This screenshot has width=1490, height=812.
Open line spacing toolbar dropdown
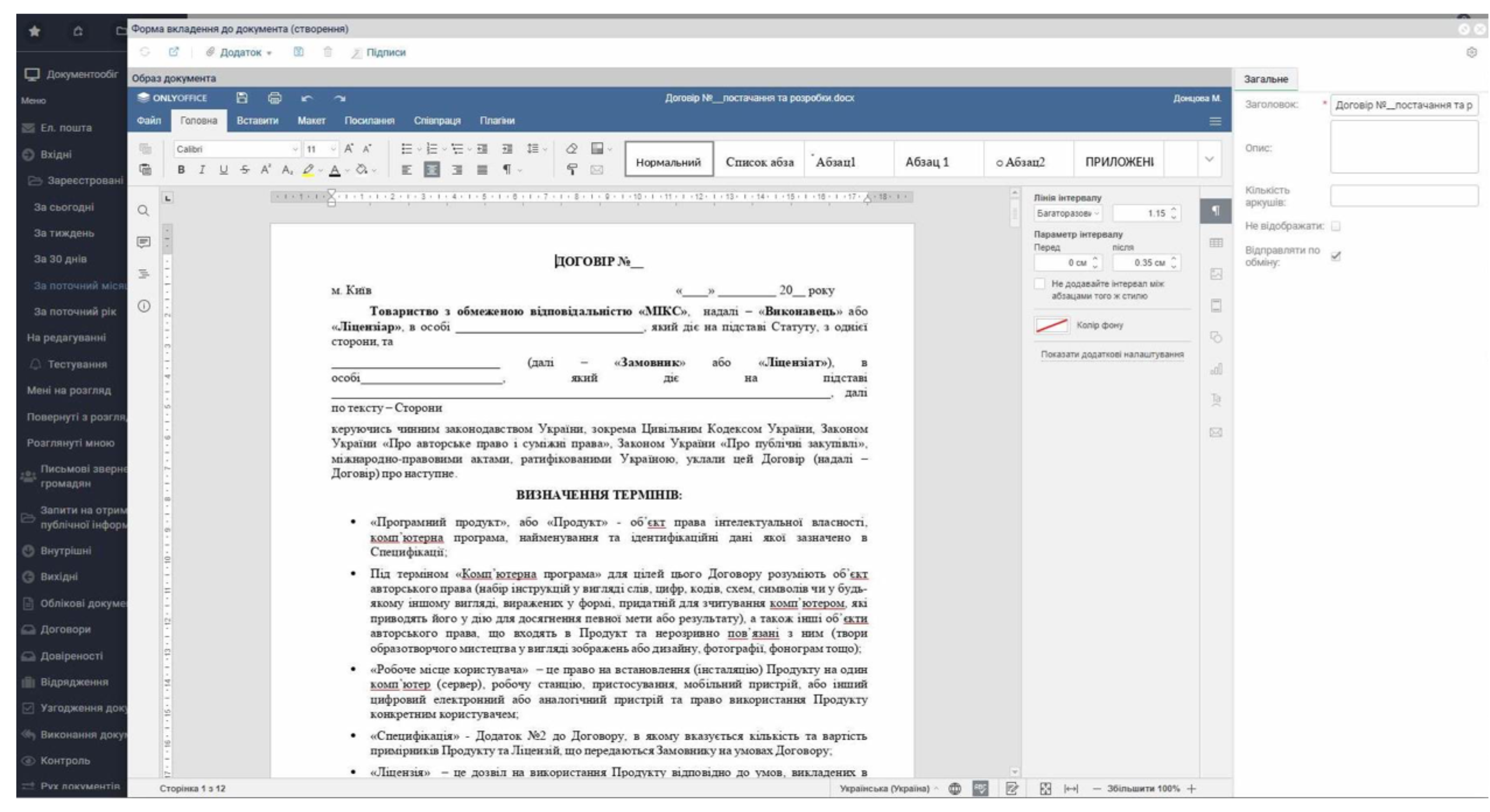point(536,149)
